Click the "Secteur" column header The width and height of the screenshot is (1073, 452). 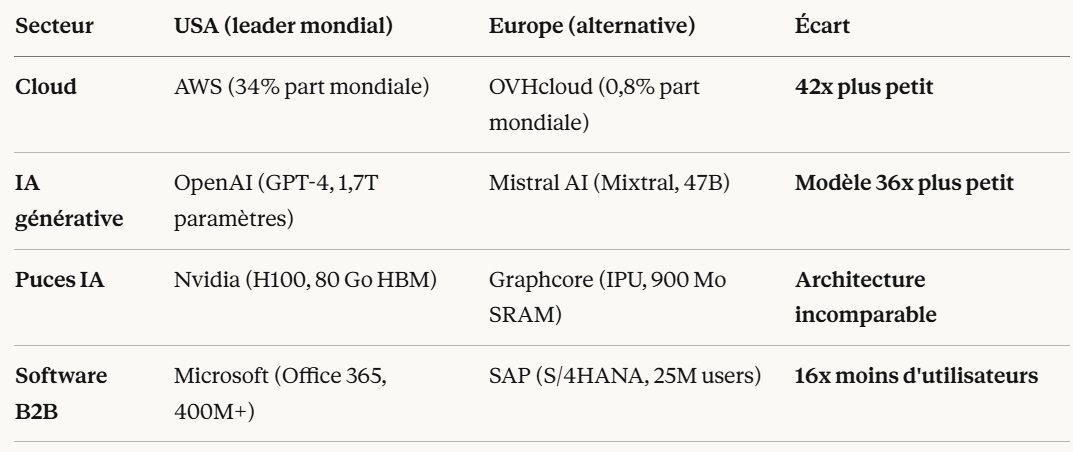(x=55, y=27)
